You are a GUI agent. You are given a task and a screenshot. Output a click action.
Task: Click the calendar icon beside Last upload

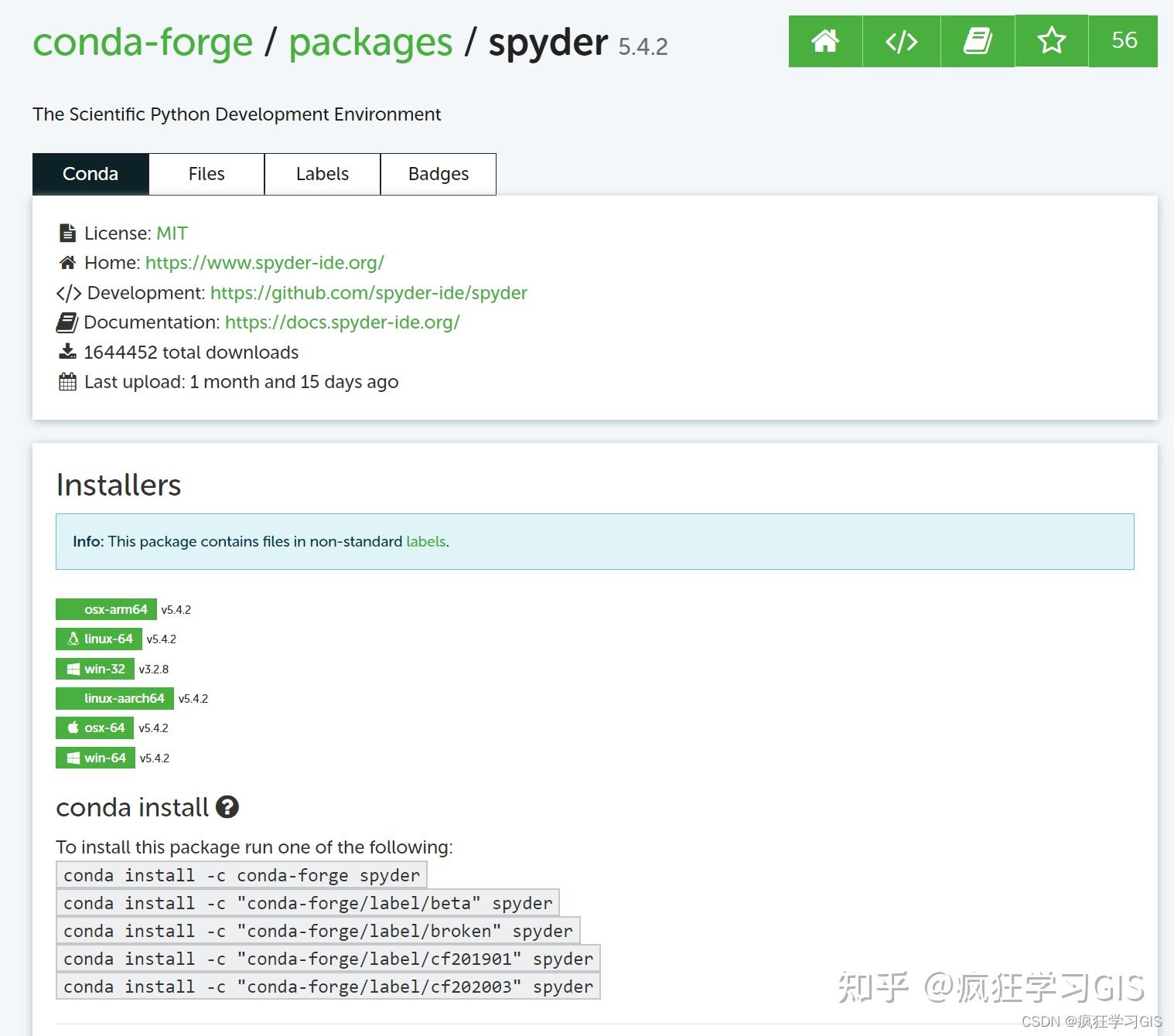click(x=67, y=381)
